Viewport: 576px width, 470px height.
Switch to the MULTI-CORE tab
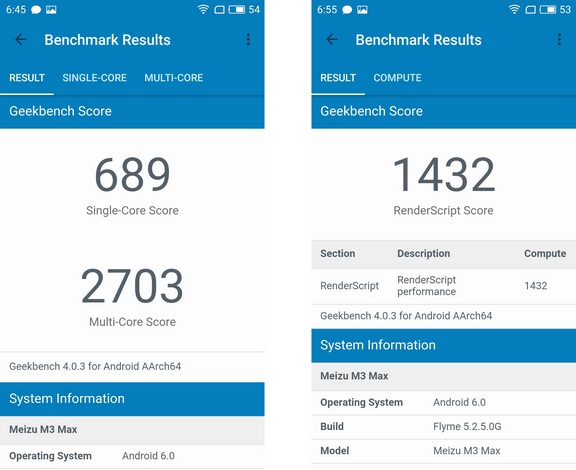pyautogui.click(x=173, y=78)
